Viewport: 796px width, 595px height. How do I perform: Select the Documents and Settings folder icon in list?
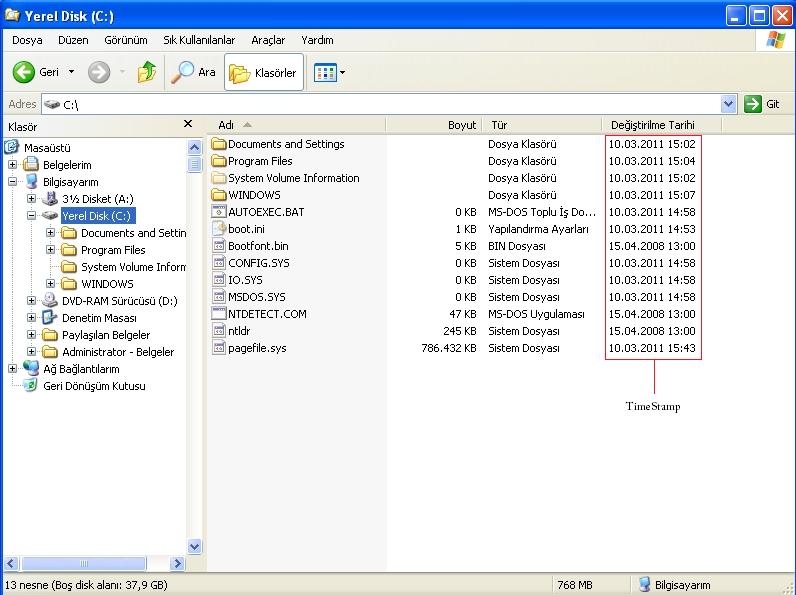click(x=218, y=144)
